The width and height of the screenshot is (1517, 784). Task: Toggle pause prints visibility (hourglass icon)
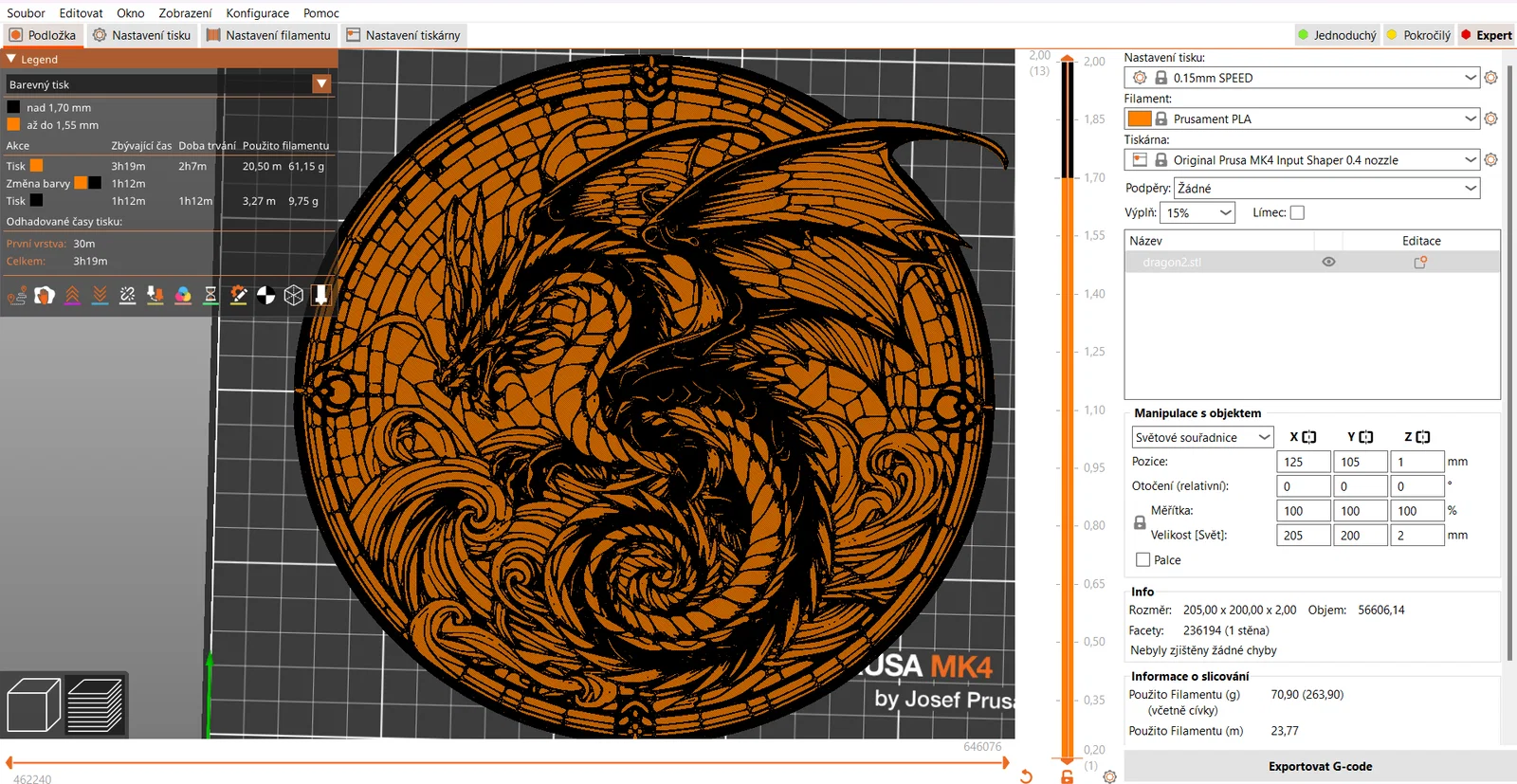(x=210, y=296)
